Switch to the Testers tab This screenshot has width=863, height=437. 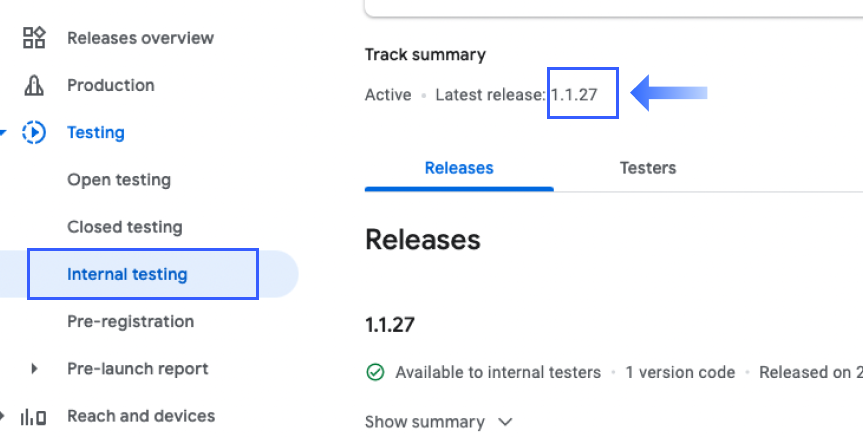[647, 168]
